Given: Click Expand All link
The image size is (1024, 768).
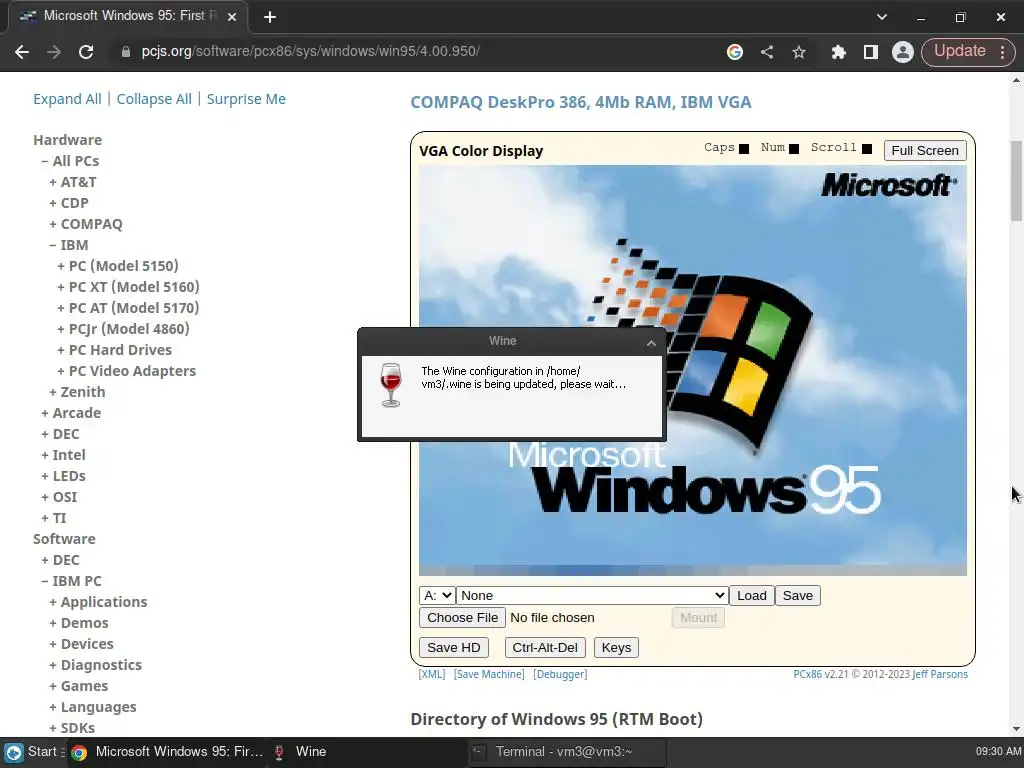Looking at the screenshot, I should (x=67, y=99).
